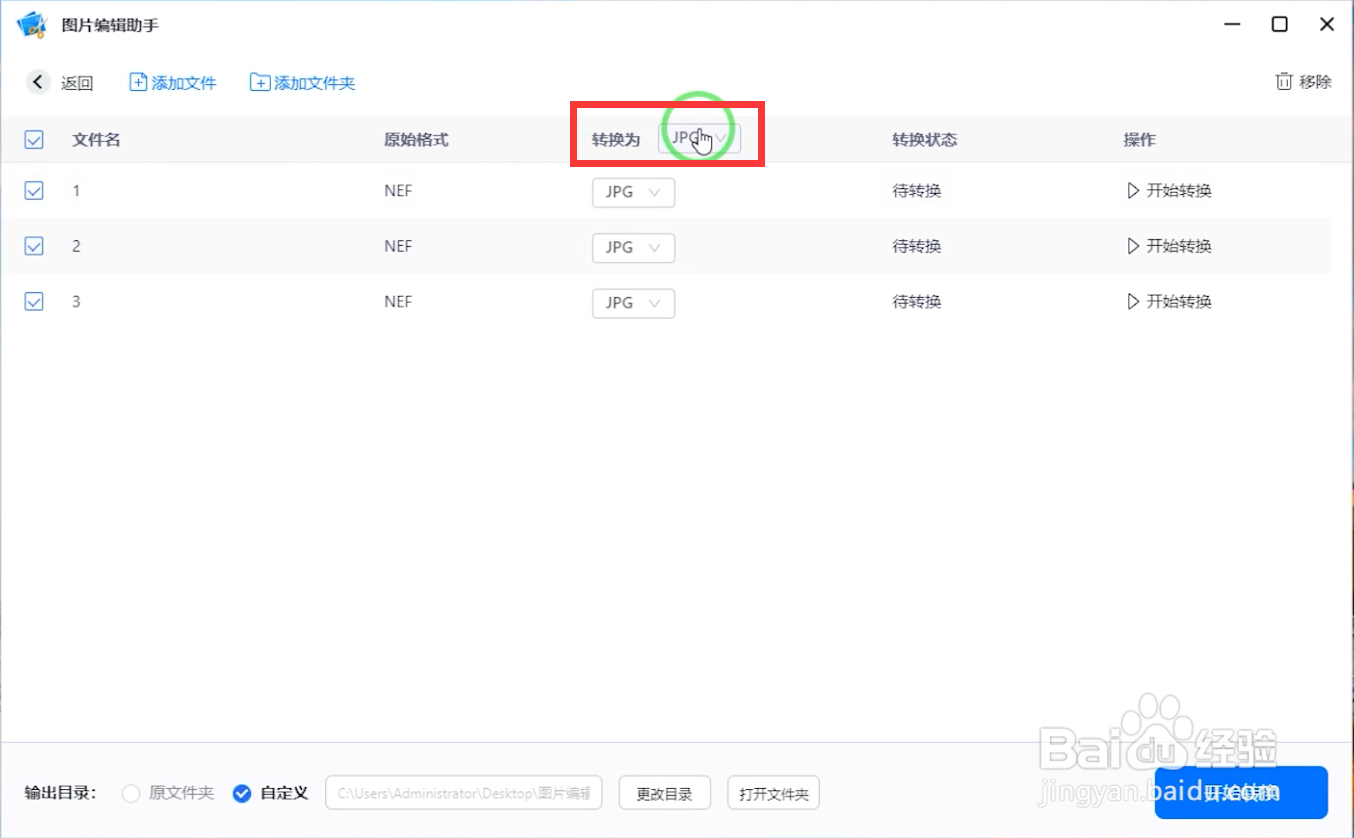The width and height of the screenshot is (1354, 838).
Task: Click the NEF format cell of file 1
Action: point(398,190)
